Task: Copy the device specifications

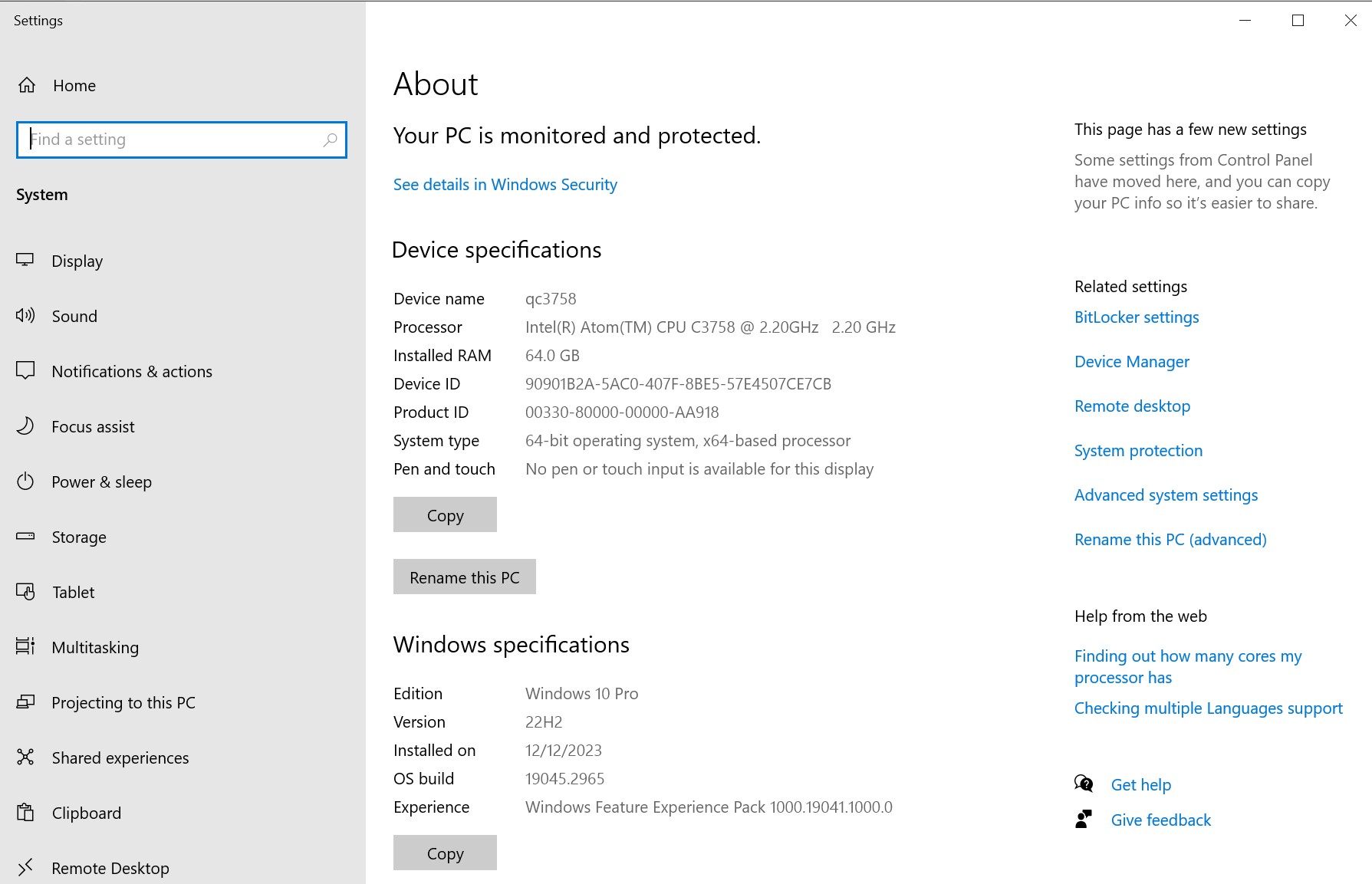Action: coord(445,515)
